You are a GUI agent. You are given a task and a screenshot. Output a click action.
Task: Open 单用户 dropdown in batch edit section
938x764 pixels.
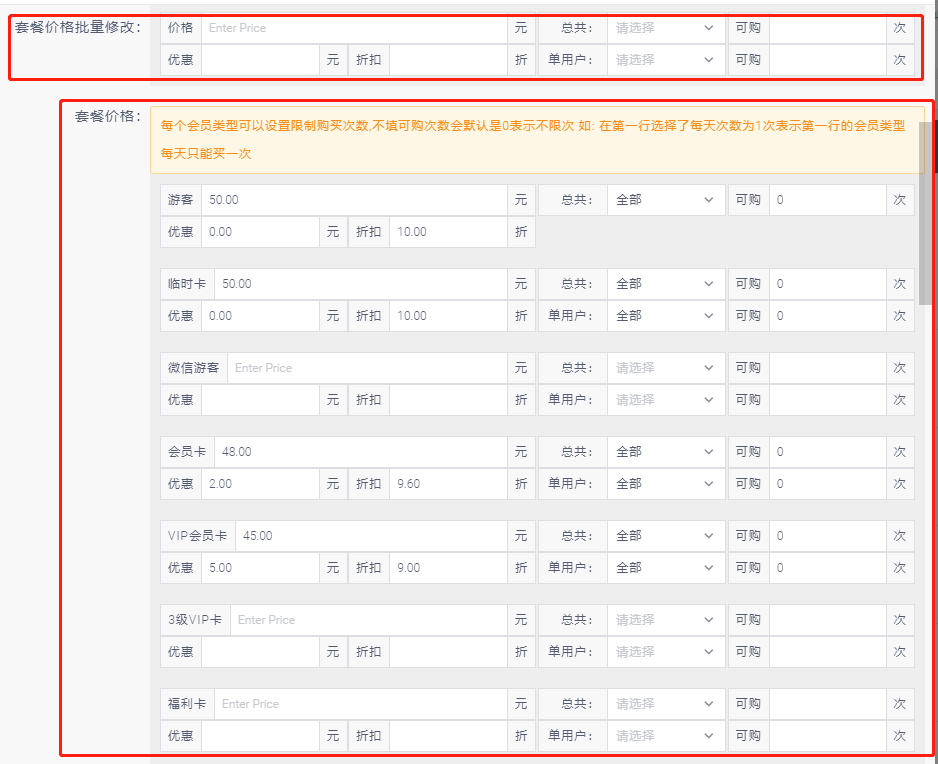pos(666,60)
